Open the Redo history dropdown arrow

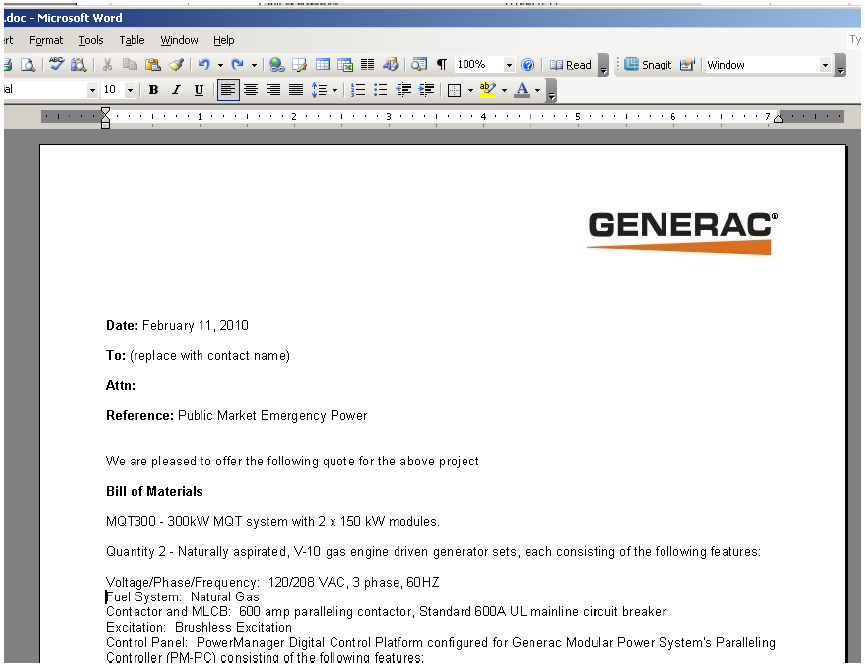click(x=254, y=65)
